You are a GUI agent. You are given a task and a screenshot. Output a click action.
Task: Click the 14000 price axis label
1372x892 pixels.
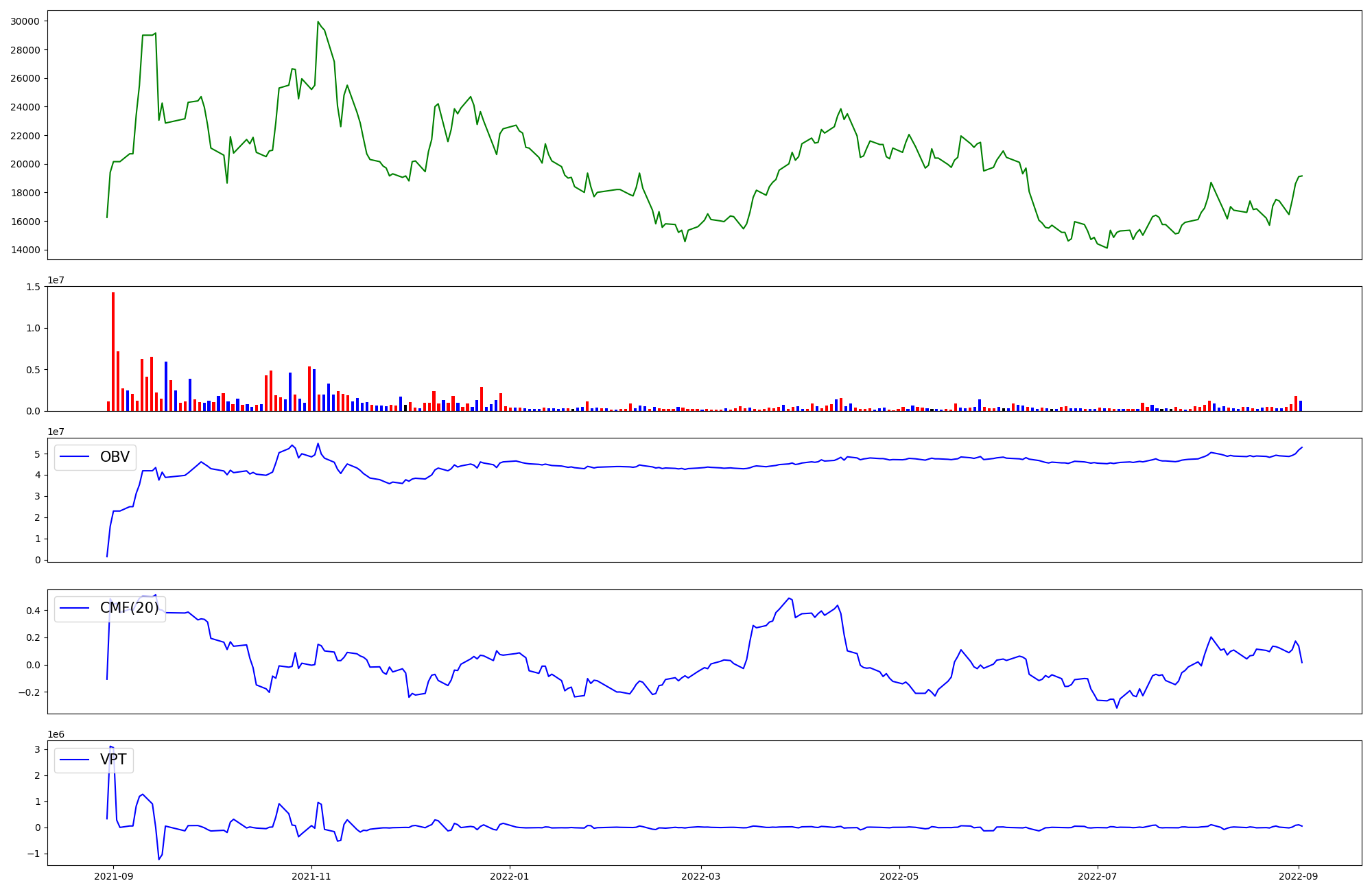[25, 250]
